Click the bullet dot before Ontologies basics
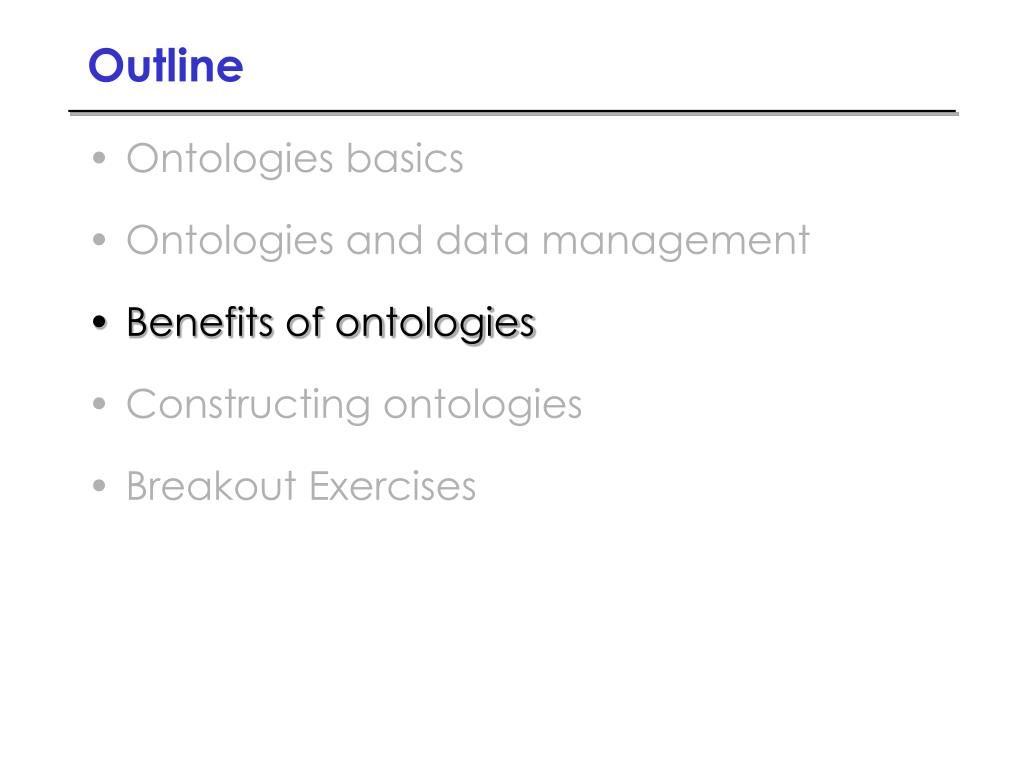This screenshot has width=1024, height=768. [x=99, y=157]
